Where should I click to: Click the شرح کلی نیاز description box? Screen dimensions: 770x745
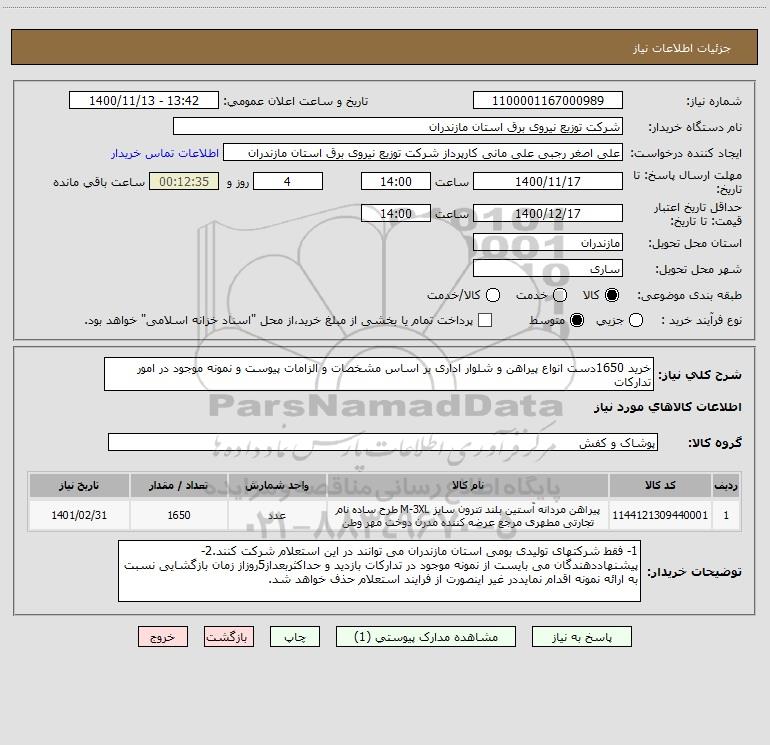[379, 374]
